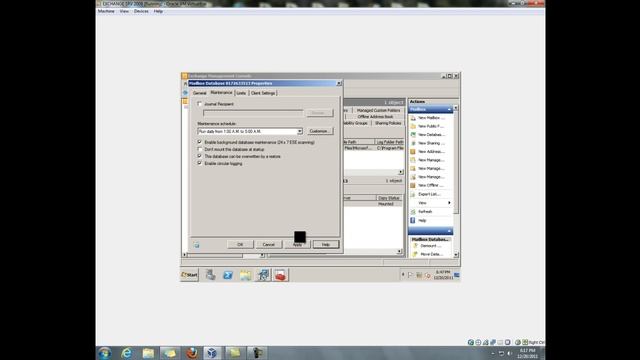
Task: Open the host Windows Start orb
Action: [x=104, y=353]
